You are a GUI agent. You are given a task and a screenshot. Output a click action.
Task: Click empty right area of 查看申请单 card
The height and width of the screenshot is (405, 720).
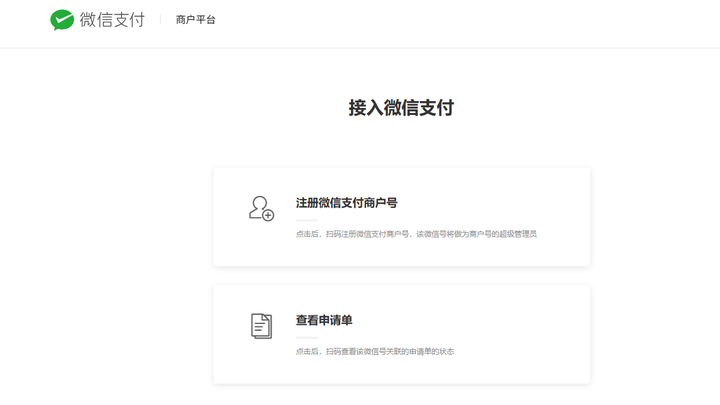540,325
